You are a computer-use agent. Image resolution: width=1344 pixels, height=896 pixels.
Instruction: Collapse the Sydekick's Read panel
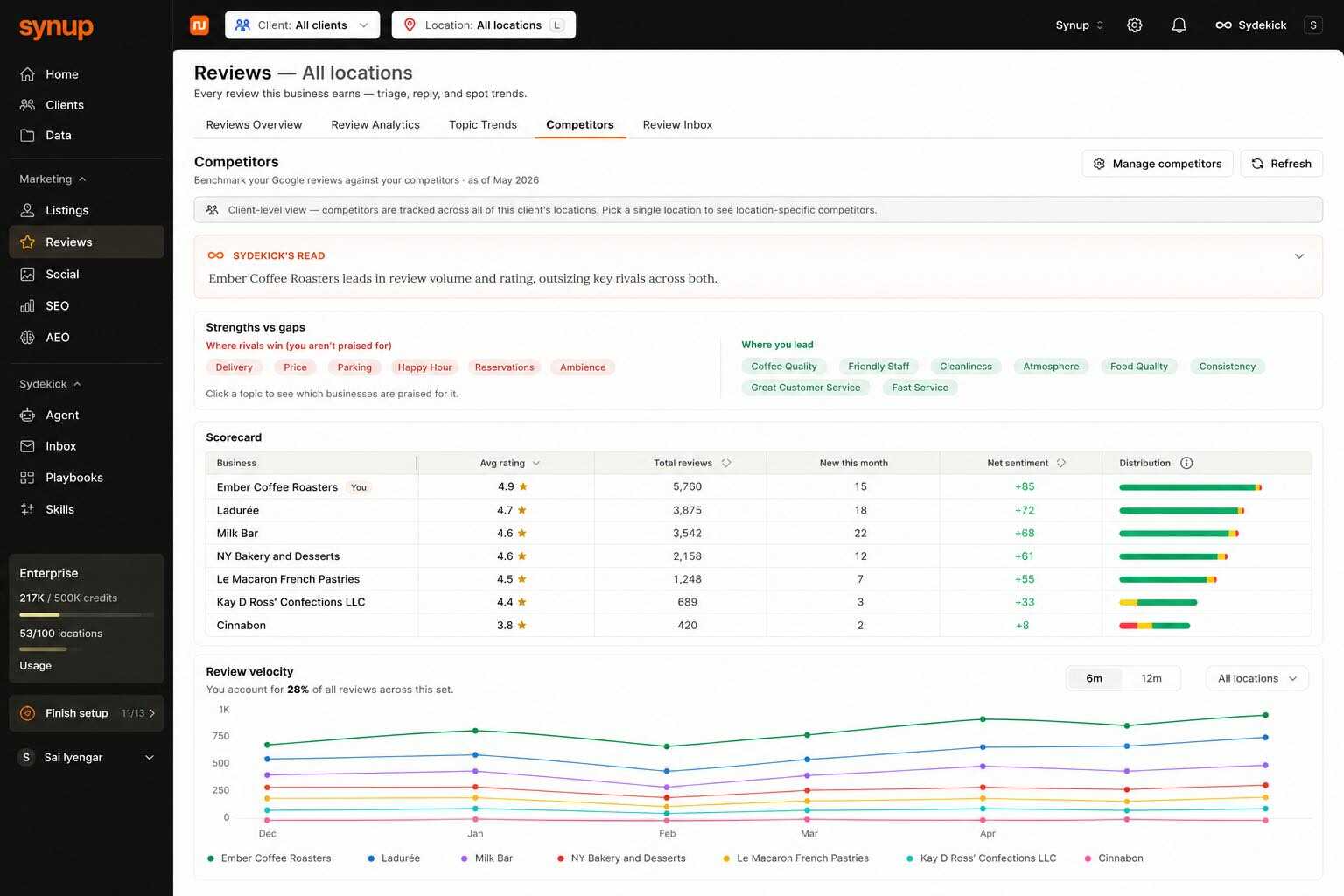click(1298, 256)
